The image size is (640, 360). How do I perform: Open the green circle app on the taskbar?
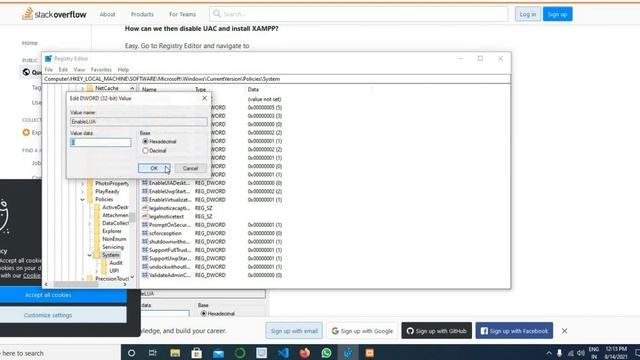240,353
